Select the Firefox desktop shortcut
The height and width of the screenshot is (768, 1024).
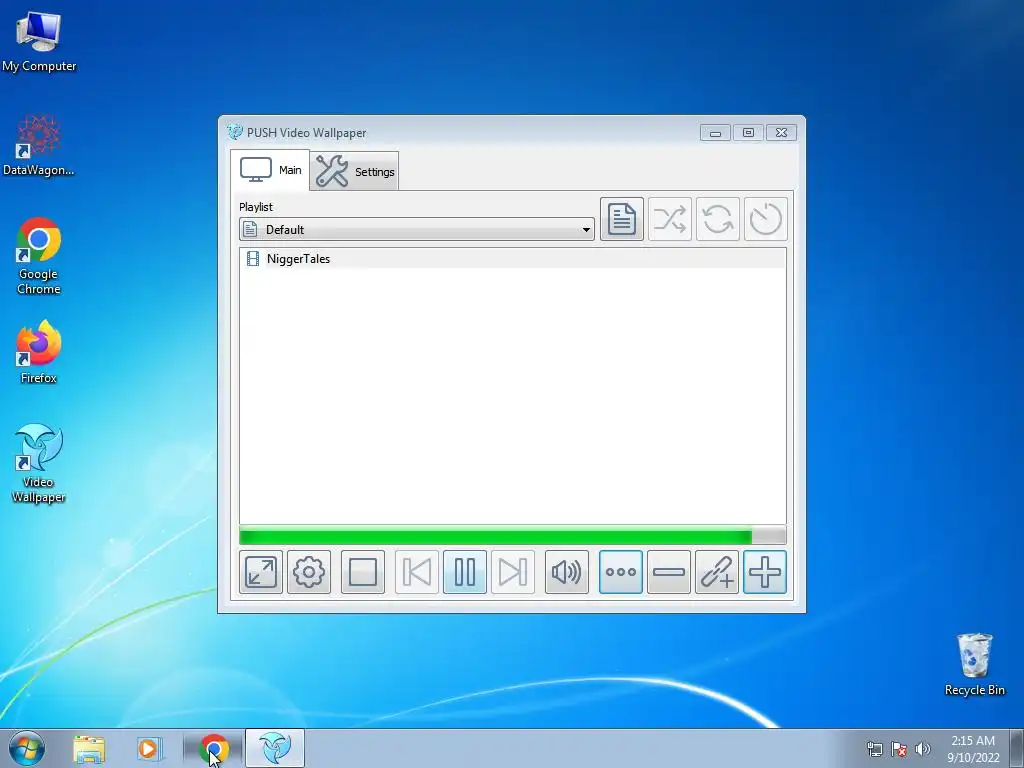(x=39, y=351)
